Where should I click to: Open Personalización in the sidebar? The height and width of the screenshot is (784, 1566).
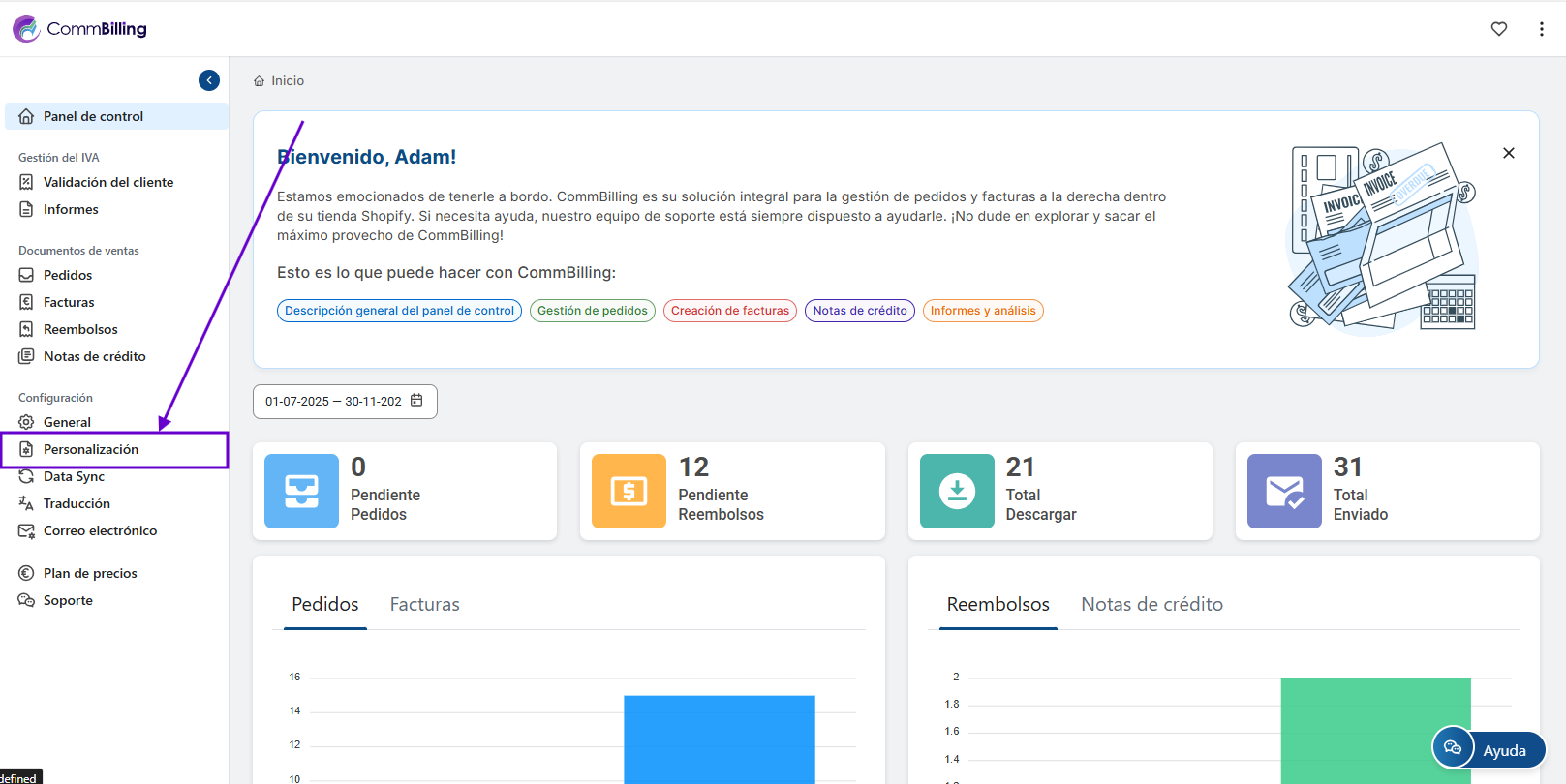(91, 449)
